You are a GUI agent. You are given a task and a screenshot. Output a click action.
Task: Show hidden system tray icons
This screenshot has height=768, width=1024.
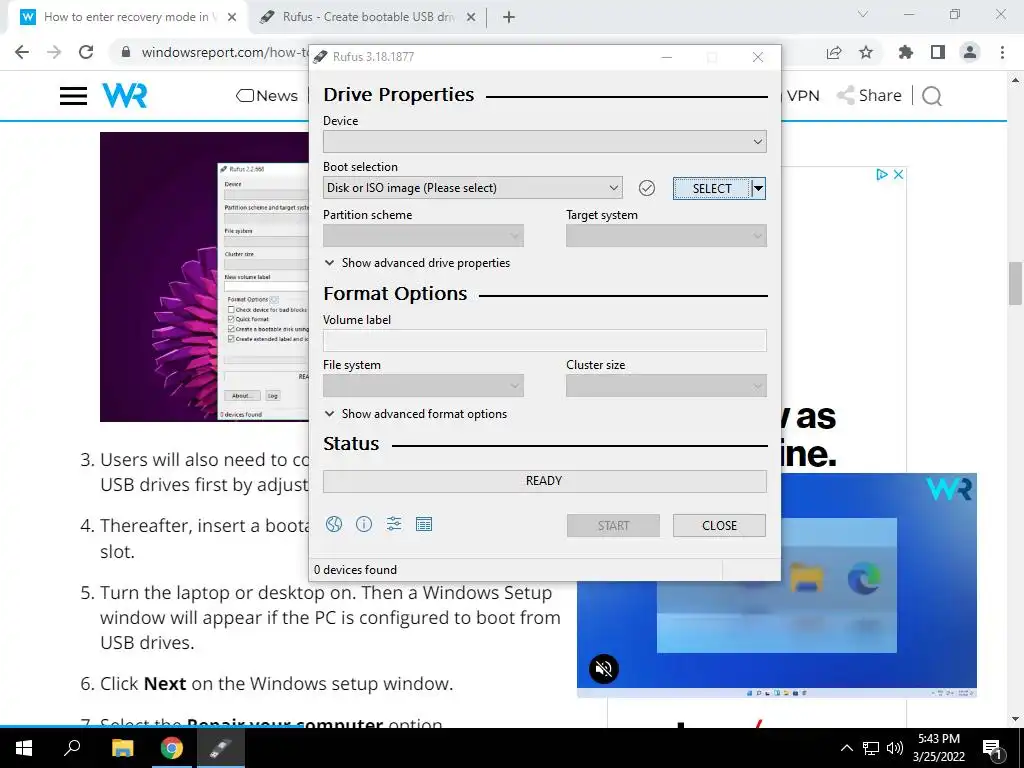click(x=846, y=748)
